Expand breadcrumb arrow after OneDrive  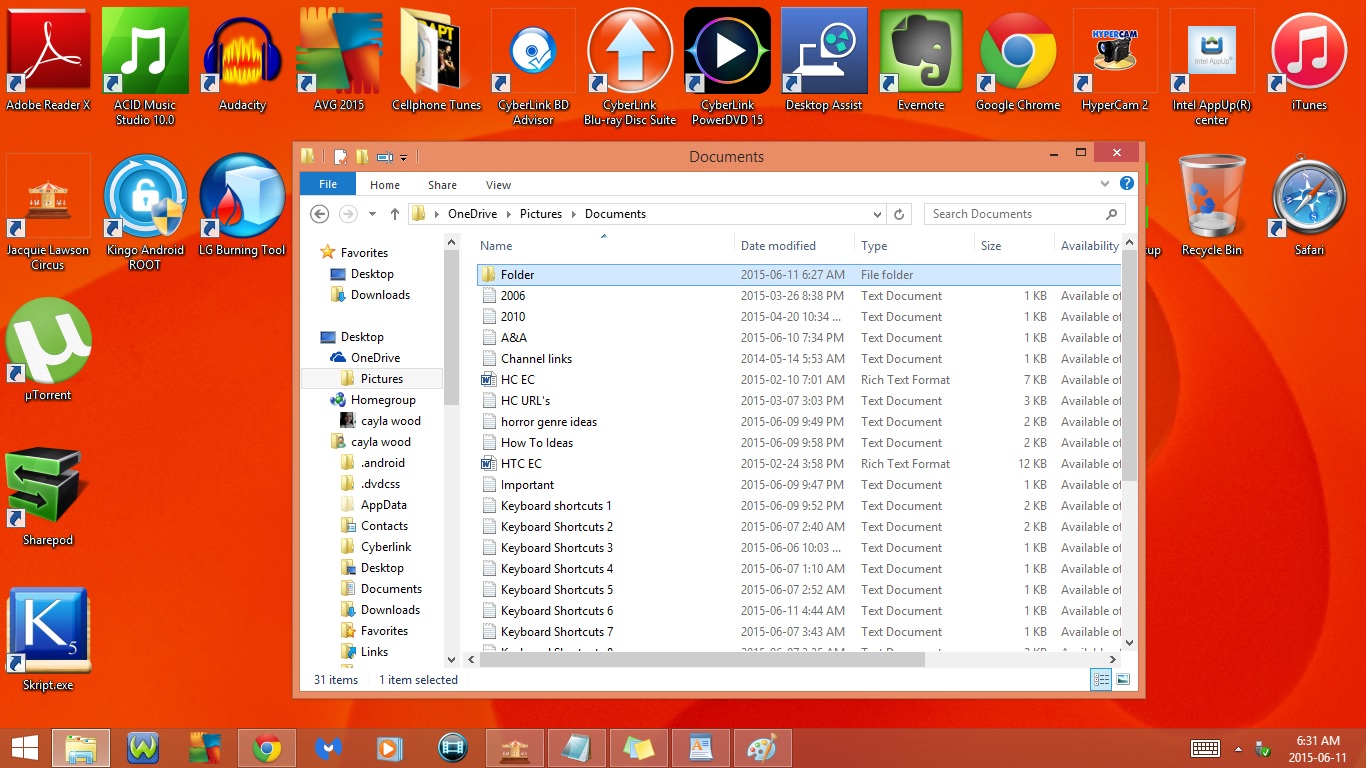point(509,214)
